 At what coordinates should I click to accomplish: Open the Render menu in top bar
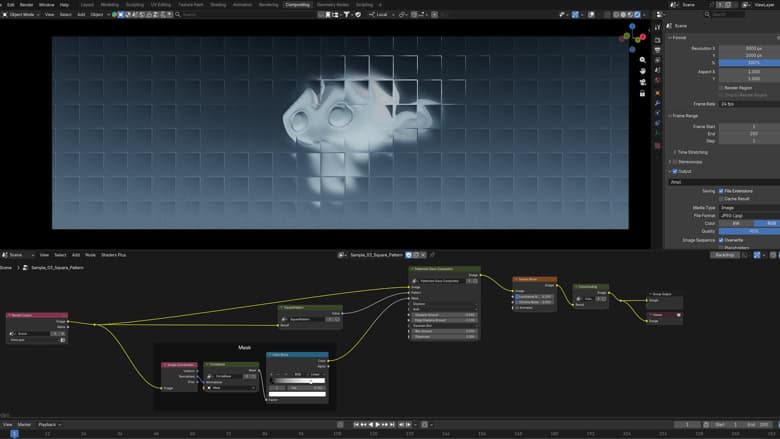click(26, 4)
